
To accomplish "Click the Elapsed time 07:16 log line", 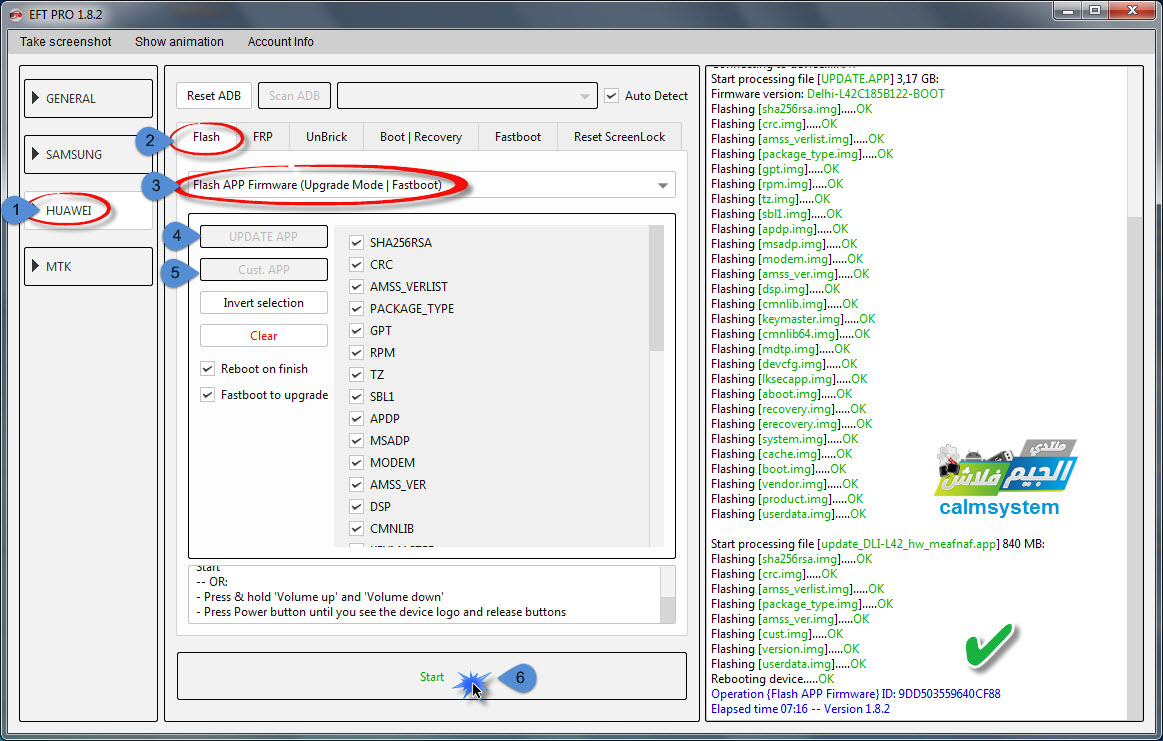I will [800, 709].
